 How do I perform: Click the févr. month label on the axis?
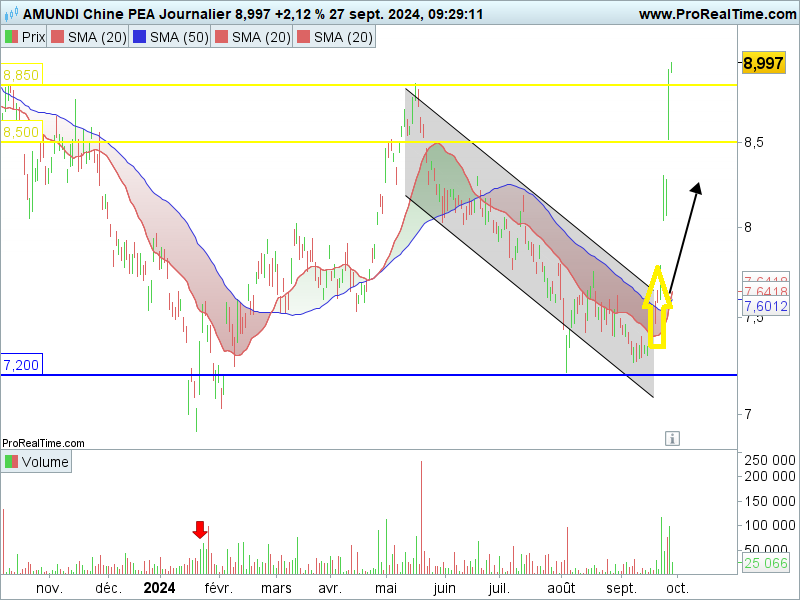(x=218, y=588)
